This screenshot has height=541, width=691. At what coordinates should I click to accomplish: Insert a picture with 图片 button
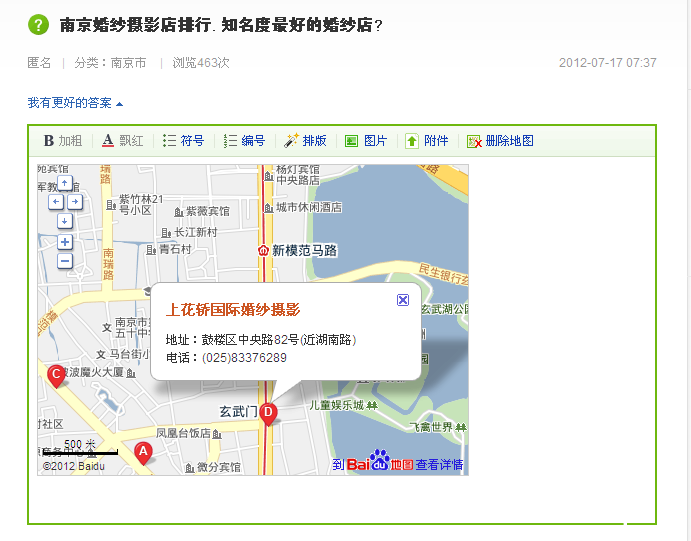tap(366, 141)
